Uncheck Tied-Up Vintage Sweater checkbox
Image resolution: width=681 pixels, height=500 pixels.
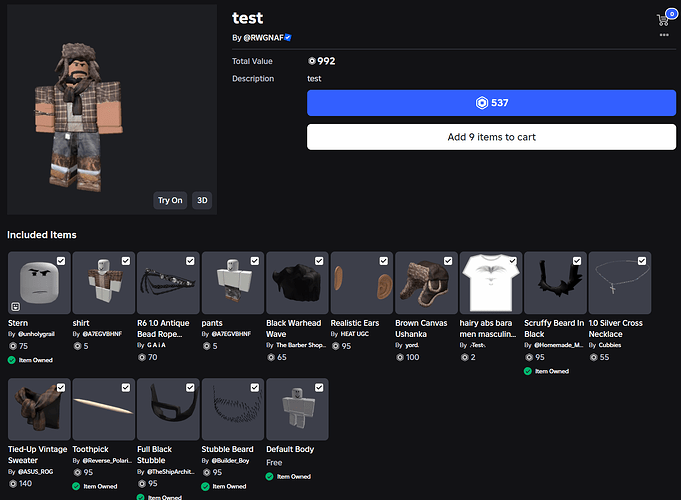coord(61,387)
